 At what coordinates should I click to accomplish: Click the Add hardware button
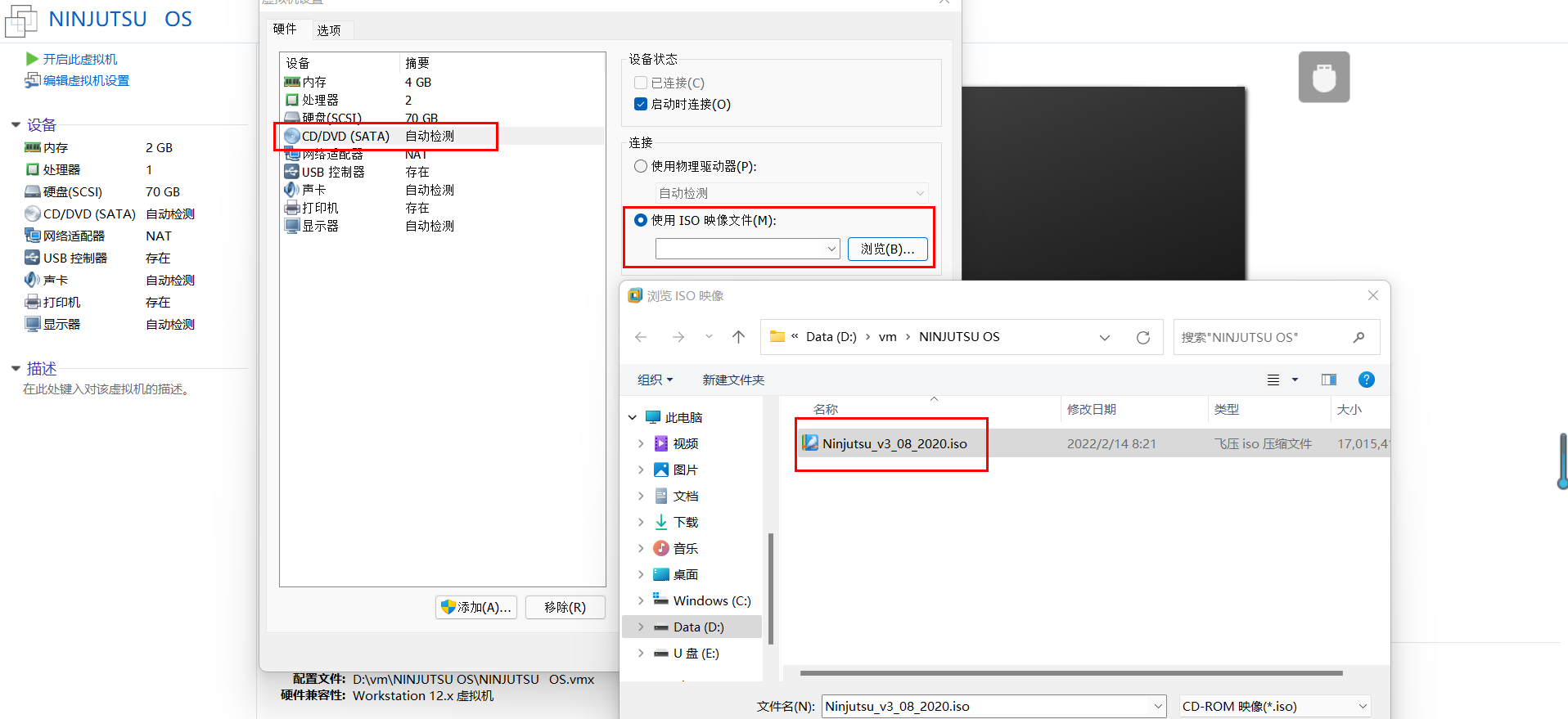pyautogui.click(x=476, y=607)
